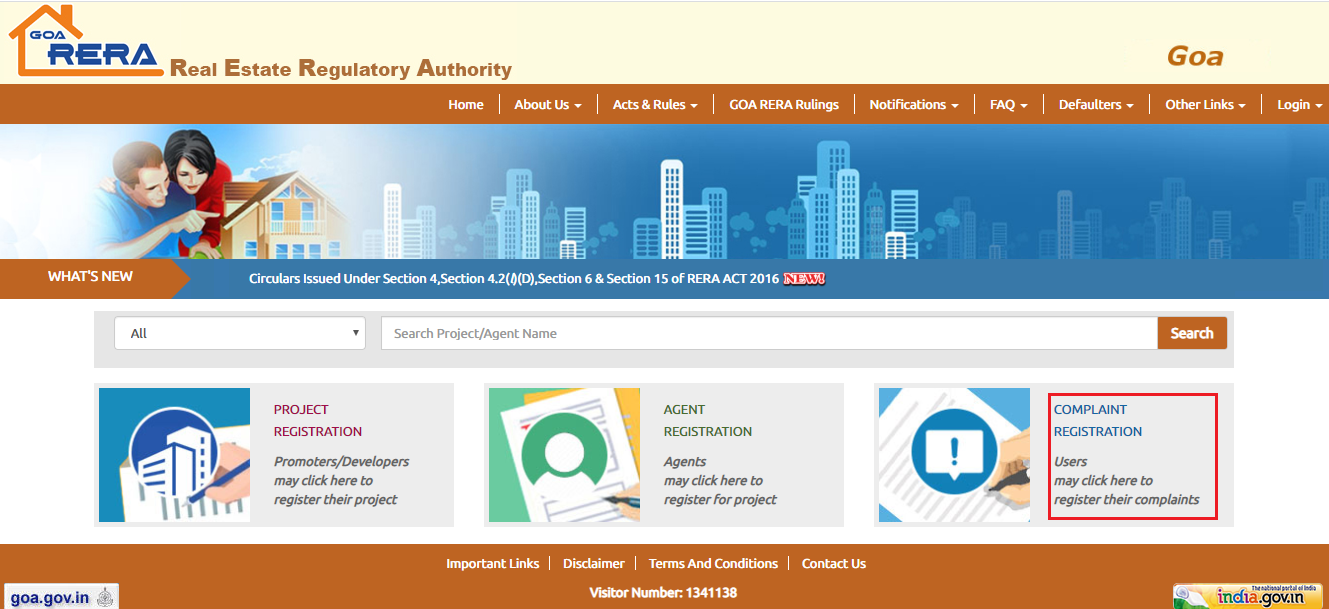Click the Agent Registration clipboard icon
This screenshot has height=609, width=1329.
click(564, 454)
